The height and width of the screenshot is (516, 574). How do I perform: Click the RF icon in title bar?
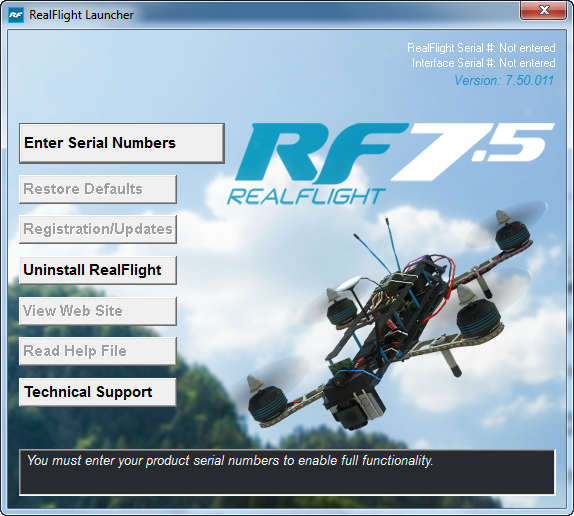pos(16,15)
